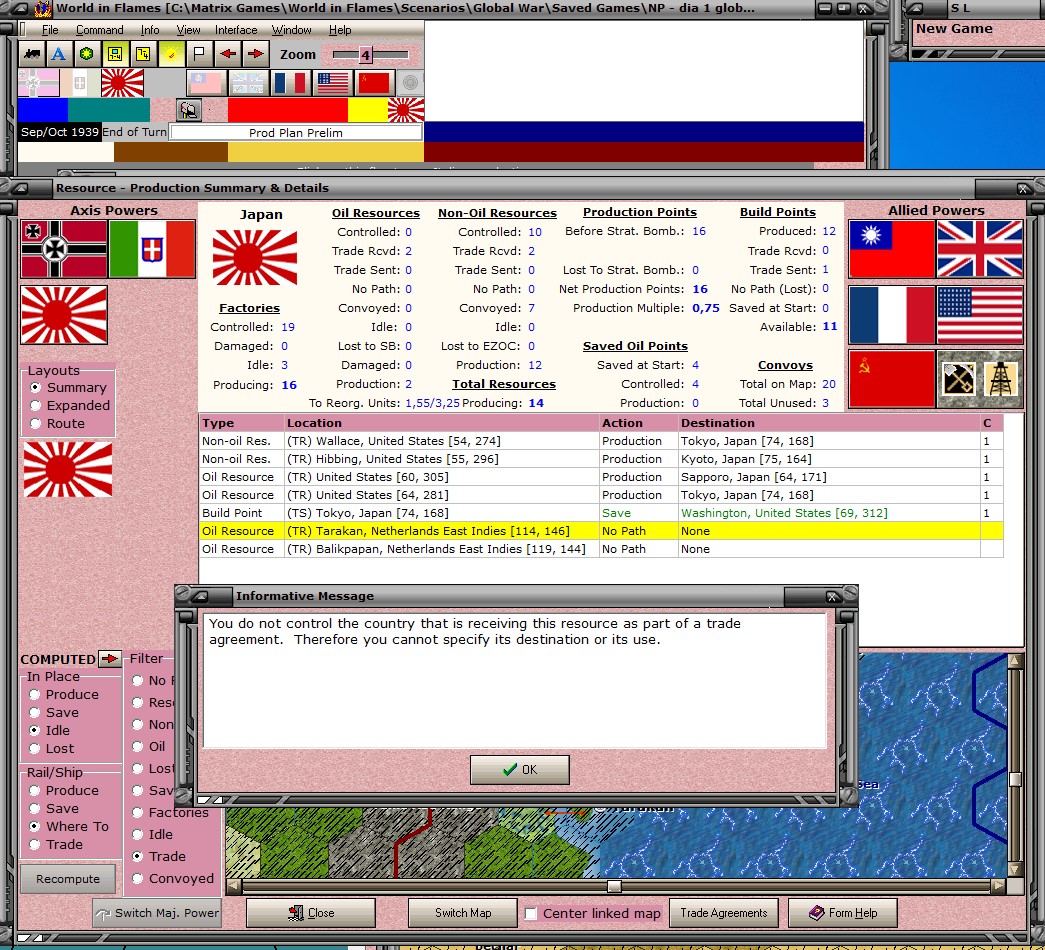Screen dimensions: 1045x950
Task: Select the Convoyed filter option
Action: [173, 878]
